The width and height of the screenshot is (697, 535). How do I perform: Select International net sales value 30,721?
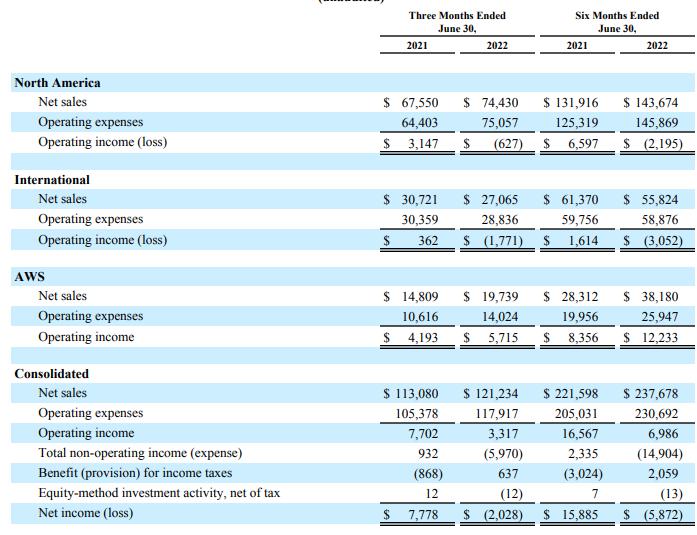[x=418, y=200]
